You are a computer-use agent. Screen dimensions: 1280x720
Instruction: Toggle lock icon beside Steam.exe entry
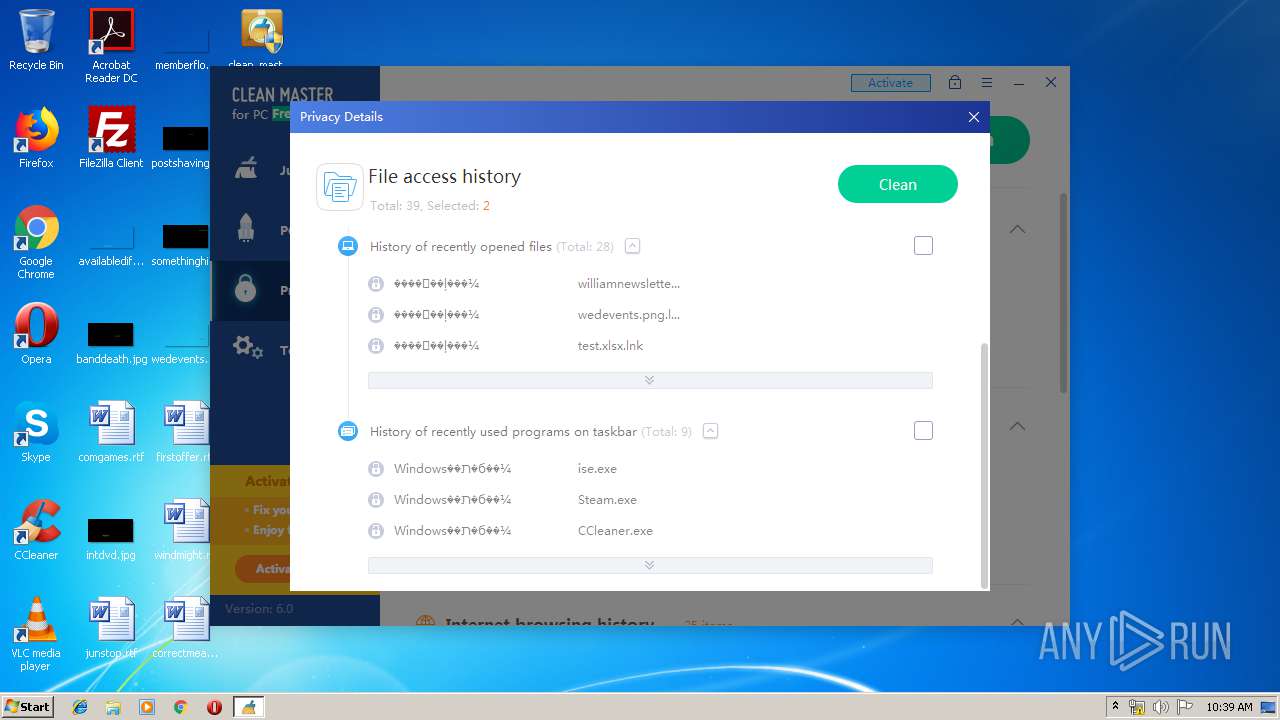pyautogui.click(x=376, y=500)
